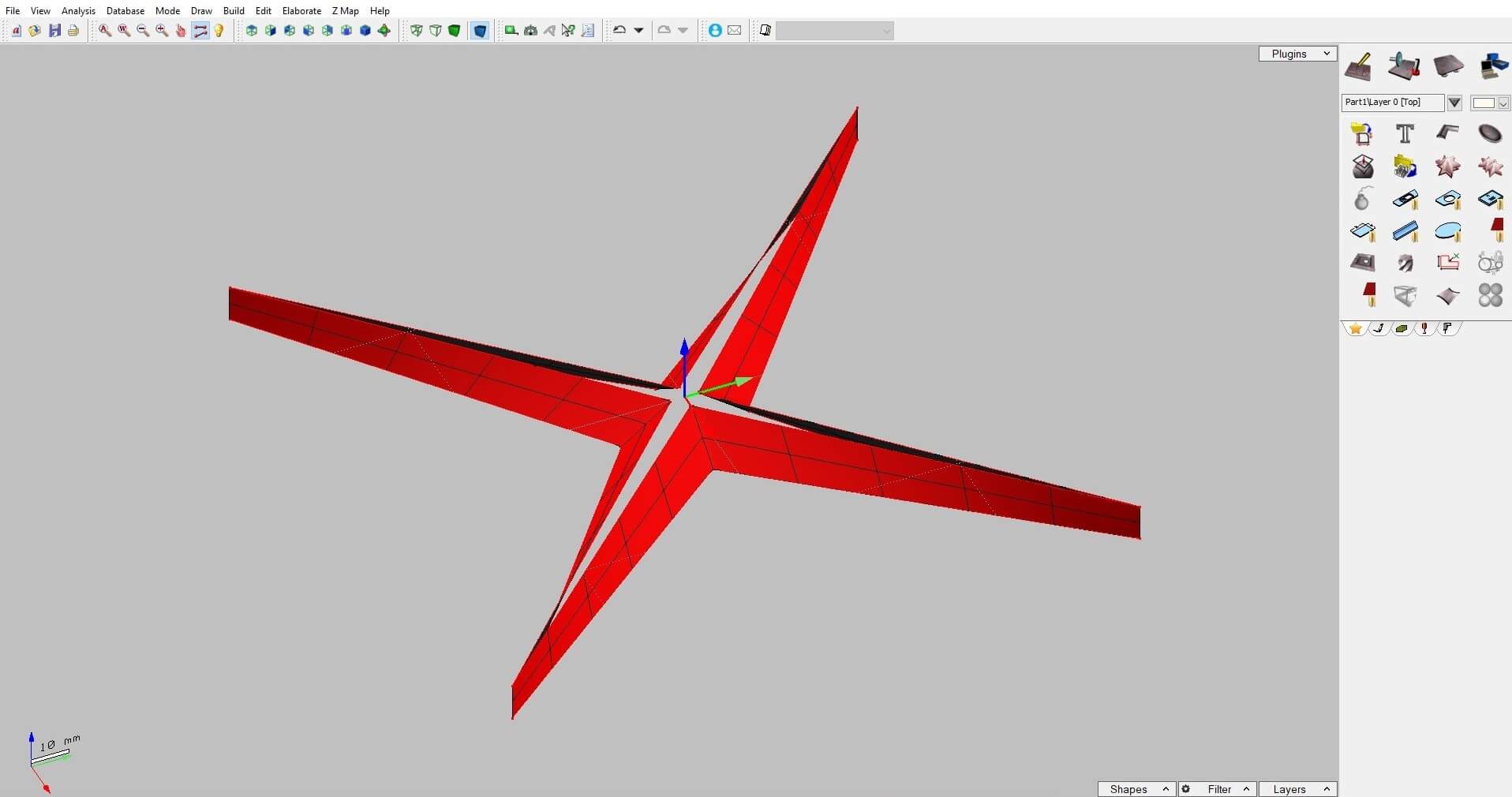Expand the Shapes panel

coord(1136,789)
